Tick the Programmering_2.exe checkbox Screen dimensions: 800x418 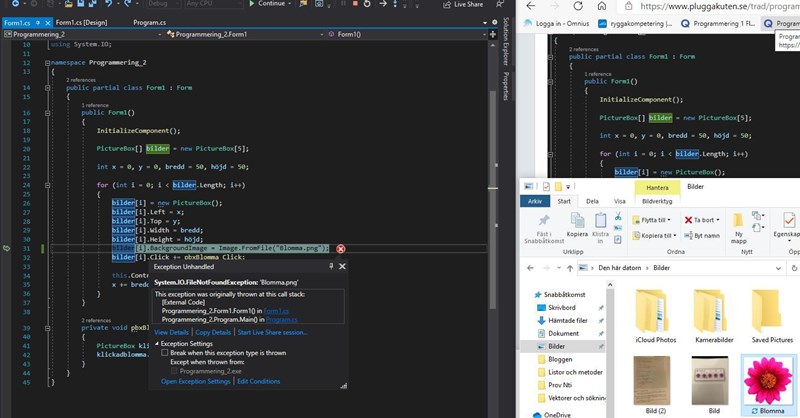(176, 370)
